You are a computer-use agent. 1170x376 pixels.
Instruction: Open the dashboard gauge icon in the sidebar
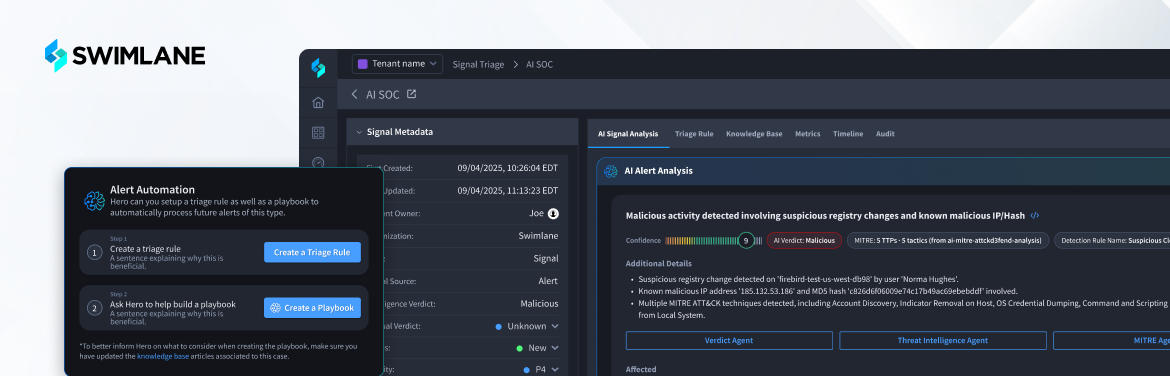318,163
